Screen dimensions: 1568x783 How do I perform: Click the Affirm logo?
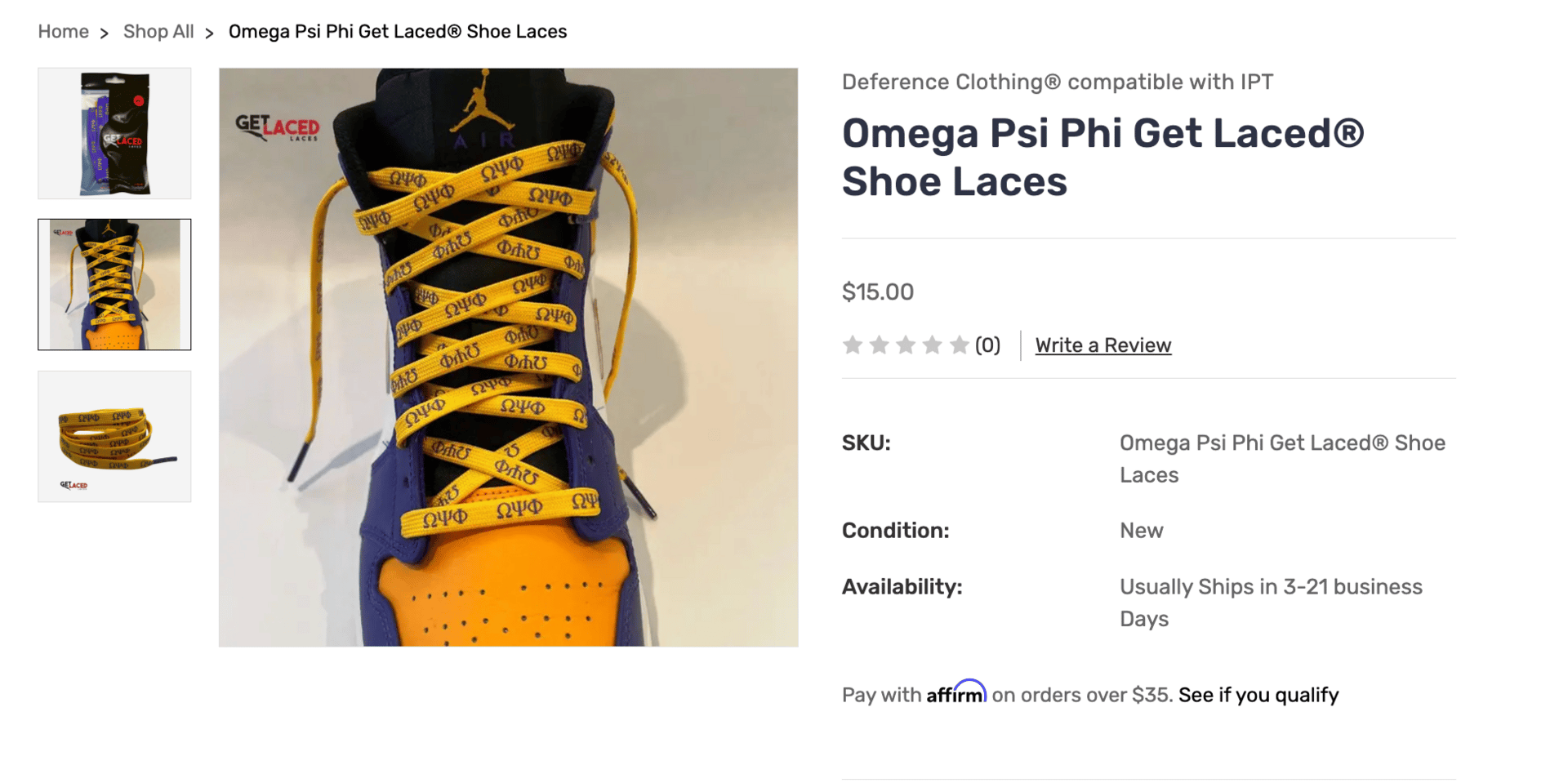(x=955, y=693)
